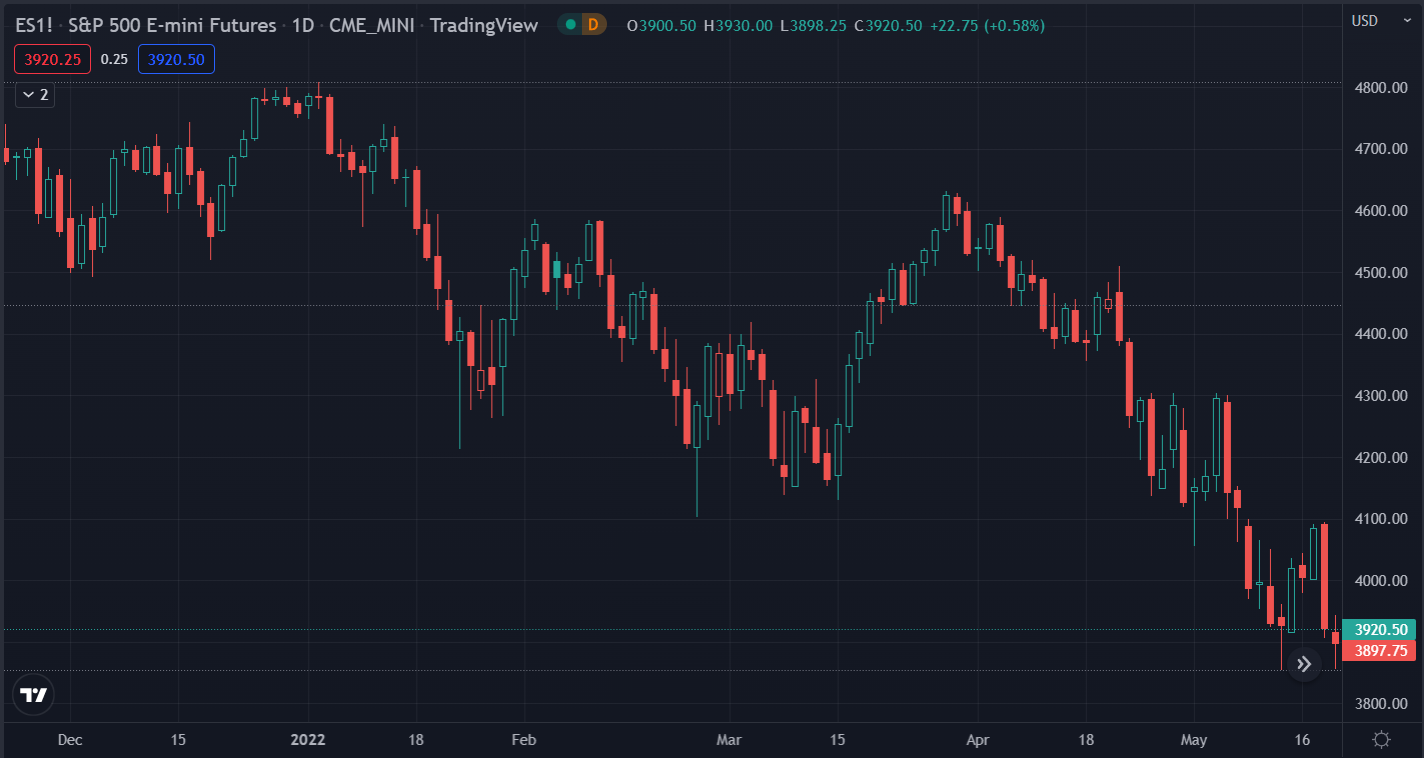Click the high value H3930.00
Image resolution: width=1424 pixels, height=758 pixels.
pyautogui.click(x=738, y=25)
